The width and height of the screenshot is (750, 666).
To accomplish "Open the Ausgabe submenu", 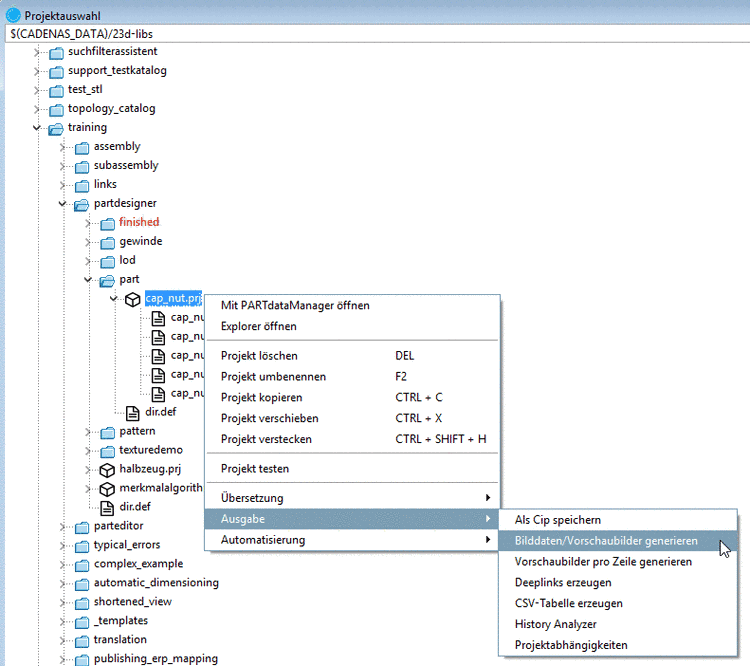I will tap(353, 519).
